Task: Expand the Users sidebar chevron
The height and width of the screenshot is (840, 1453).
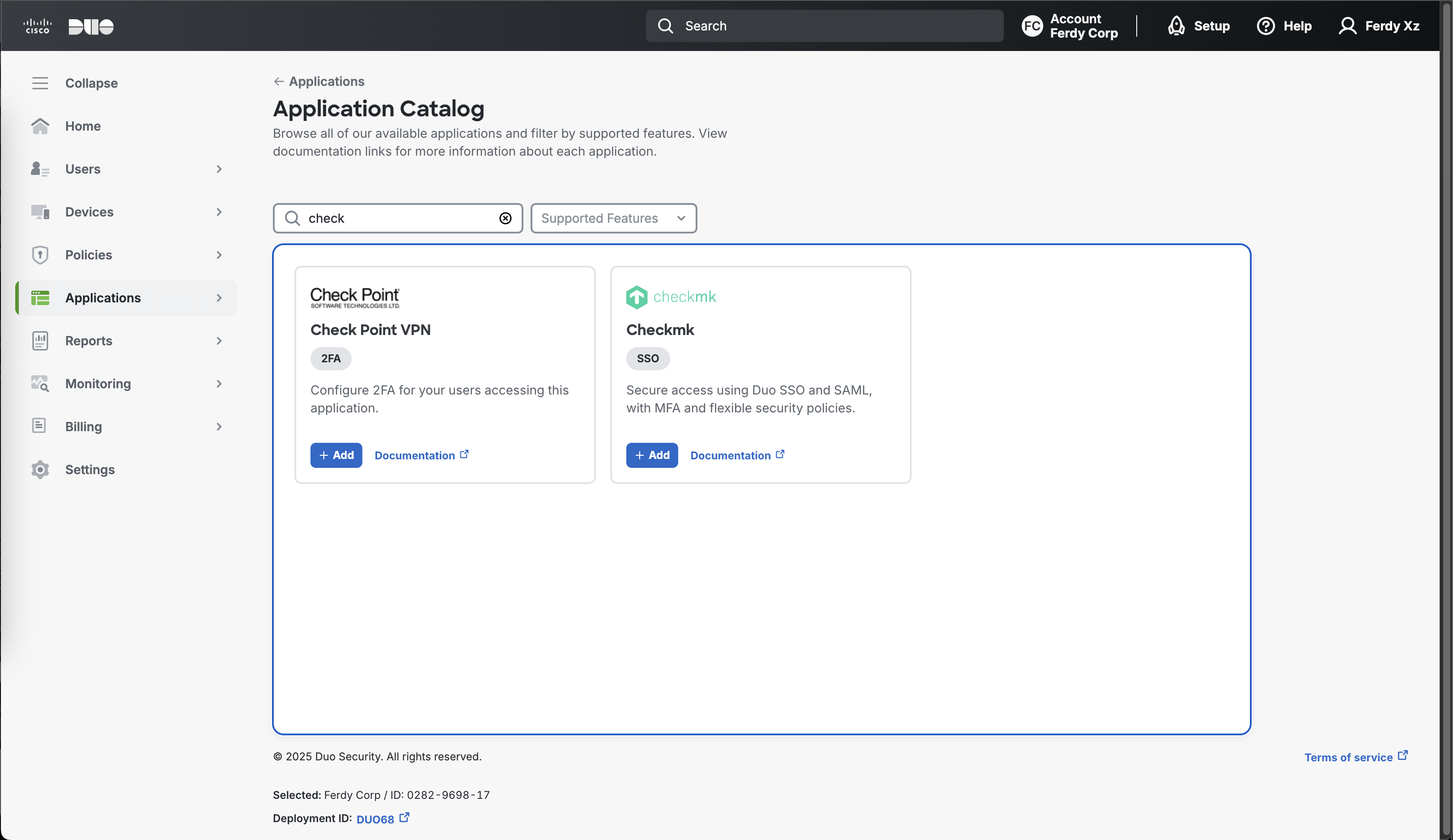Action: click(x=219, y=169)
